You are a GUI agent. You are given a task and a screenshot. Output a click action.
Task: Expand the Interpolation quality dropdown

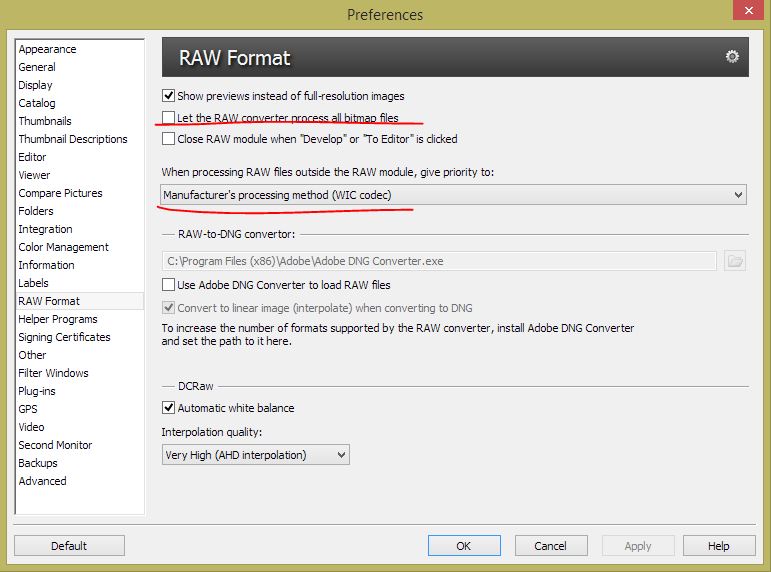pyautogui.click(x=255, y=455)
